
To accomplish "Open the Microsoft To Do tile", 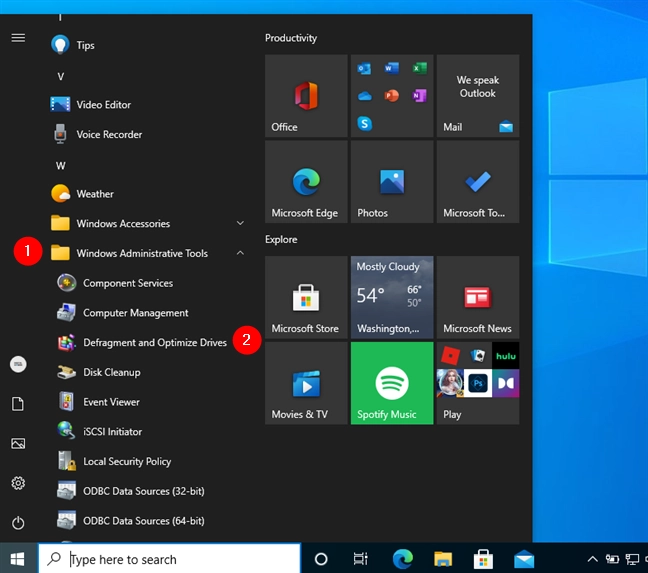I will tap(478, 182).
